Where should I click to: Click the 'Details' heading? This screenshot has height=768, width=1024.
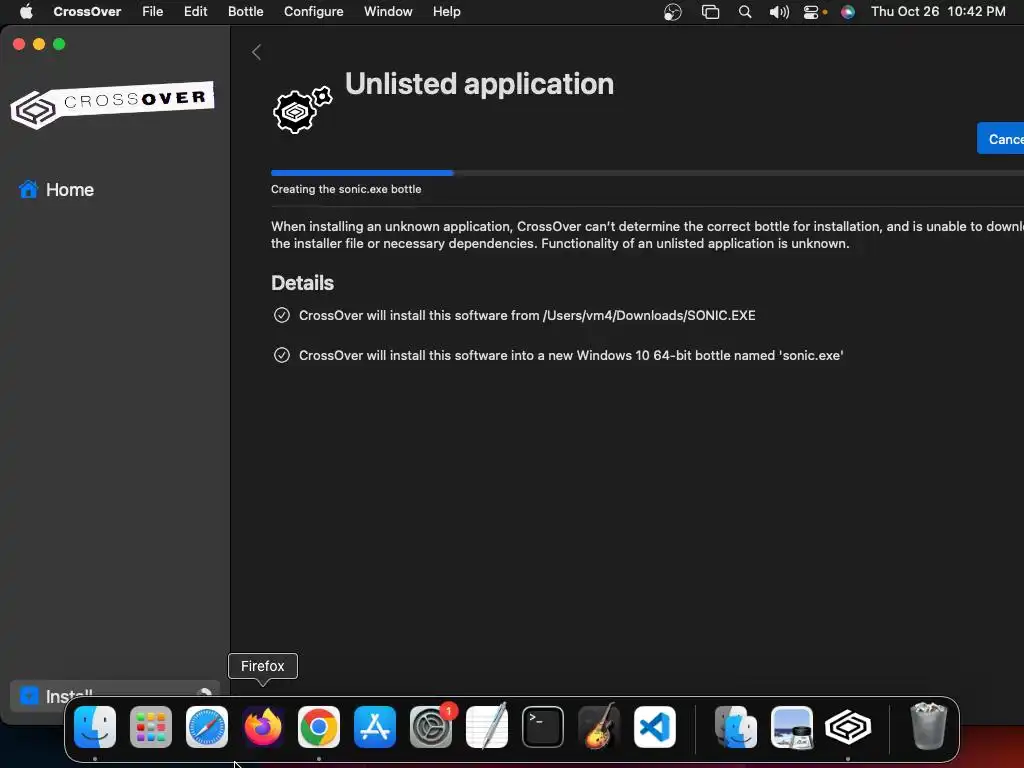pos(302,283)
